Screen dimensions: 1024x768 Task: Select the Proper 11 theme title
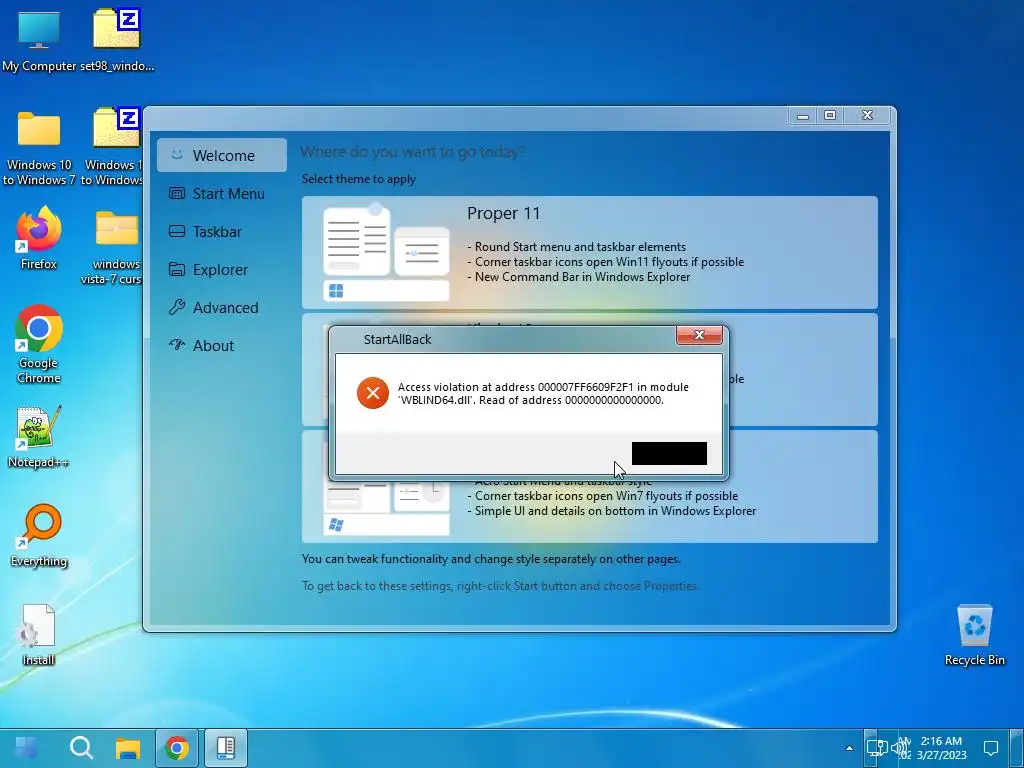click(504, 214)
